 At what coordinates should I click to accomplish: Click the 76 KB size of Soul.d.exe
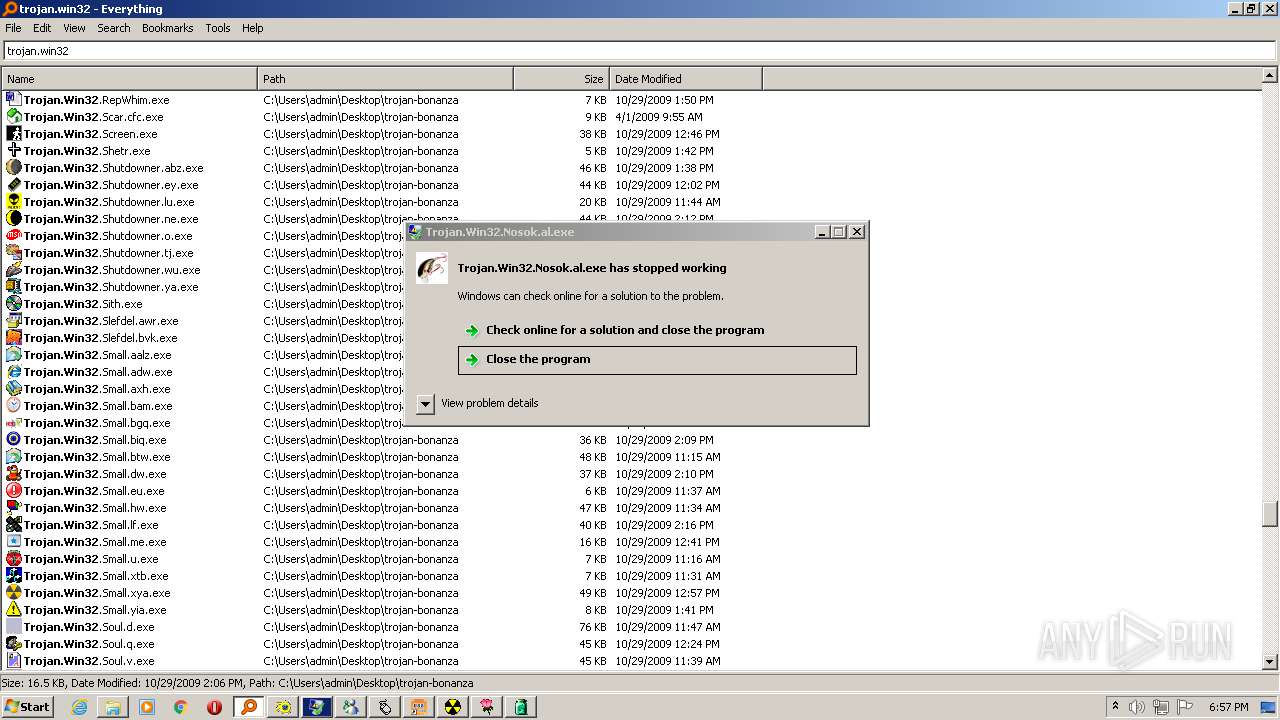(592, 627)
